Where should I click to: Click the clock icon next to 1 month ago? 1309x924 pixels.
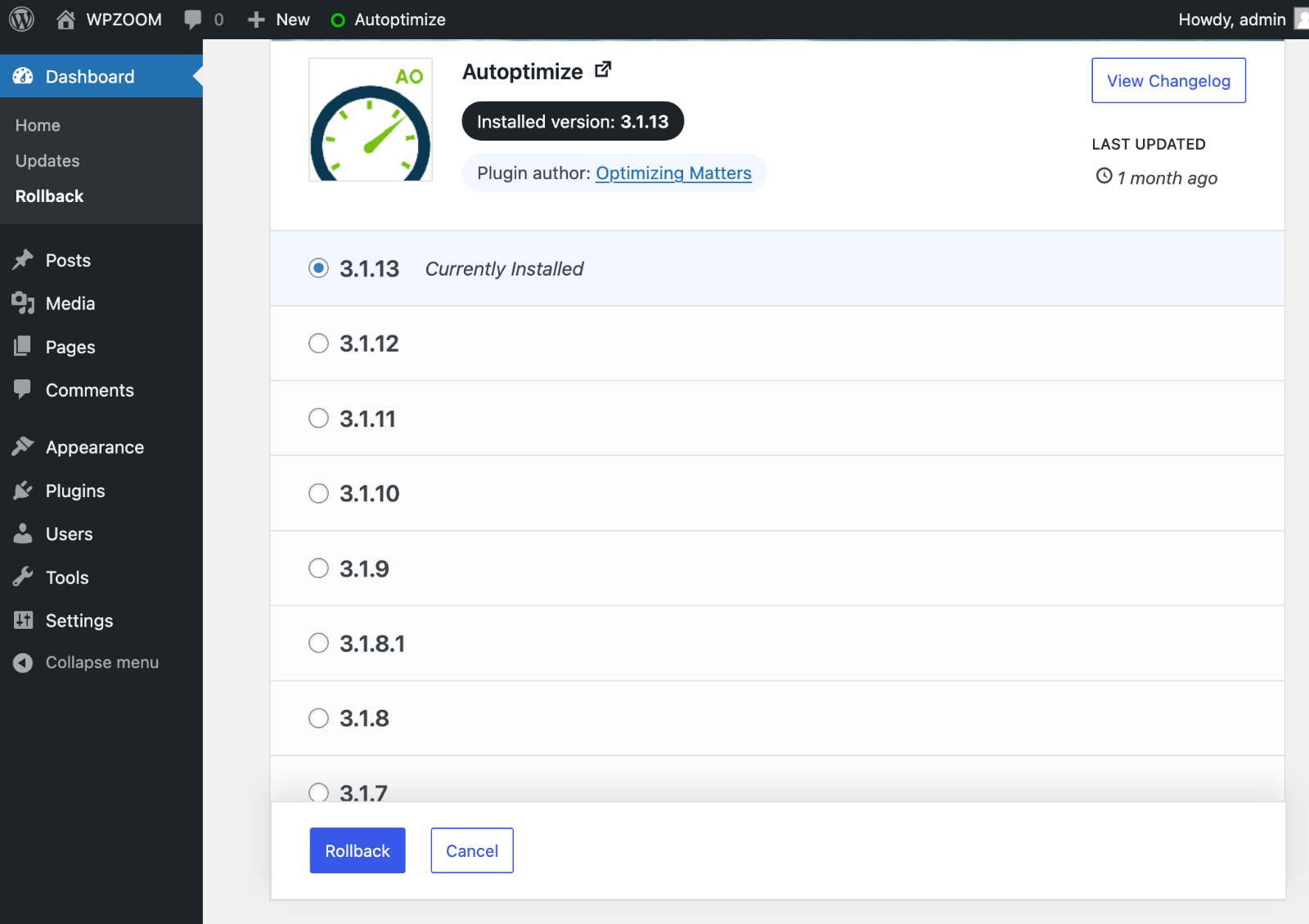[1104, 176]
